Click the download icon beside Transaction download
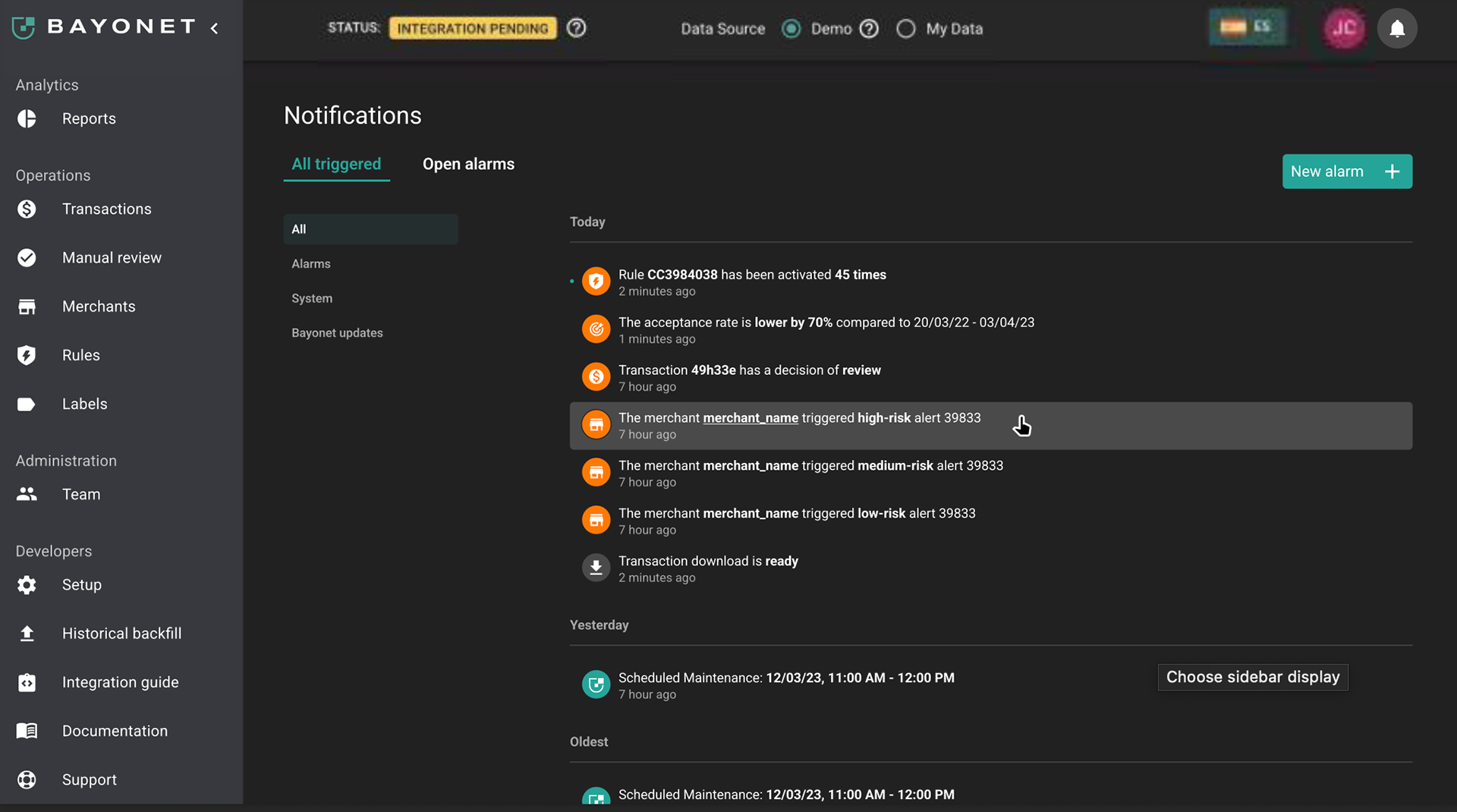The width and height of the screenshot is (1457, 812). 596,568
